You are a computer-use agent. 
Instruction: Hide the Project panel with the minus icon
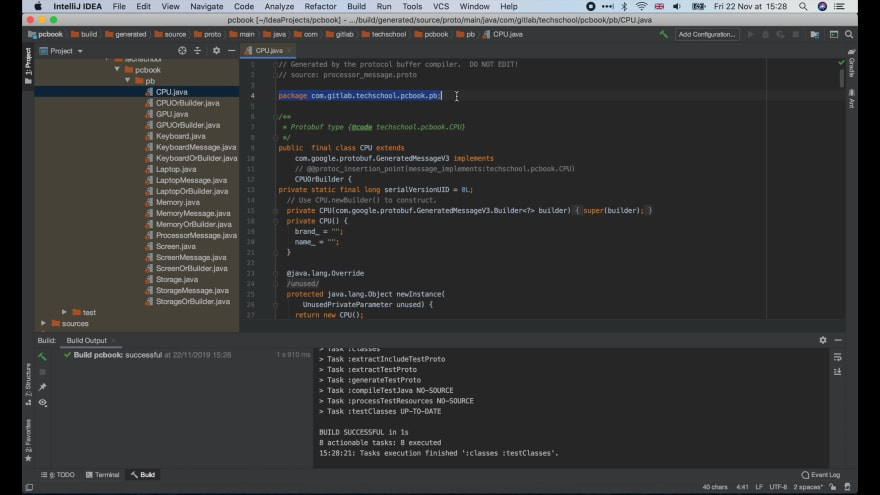pyautogui.click(x=231, y=51)
